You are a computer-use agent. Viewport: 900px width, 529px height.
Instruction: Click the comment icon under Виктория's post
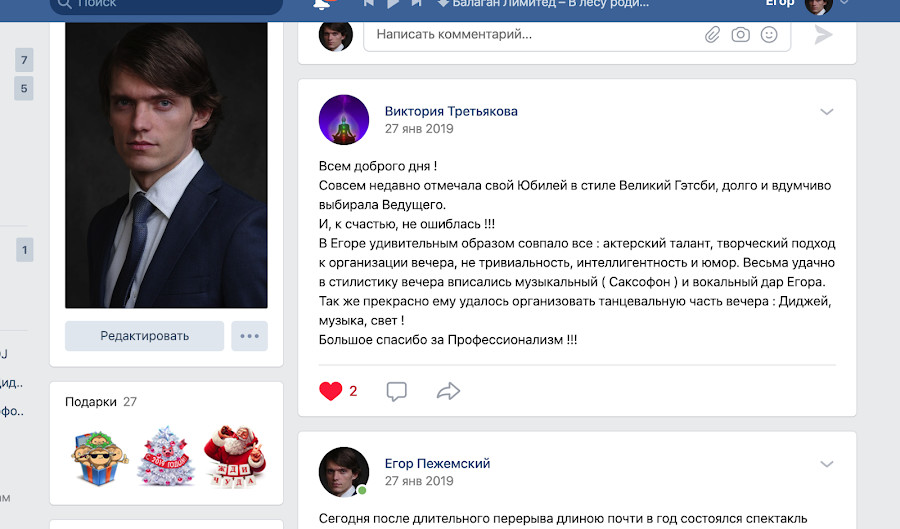[x=397, y=391]
